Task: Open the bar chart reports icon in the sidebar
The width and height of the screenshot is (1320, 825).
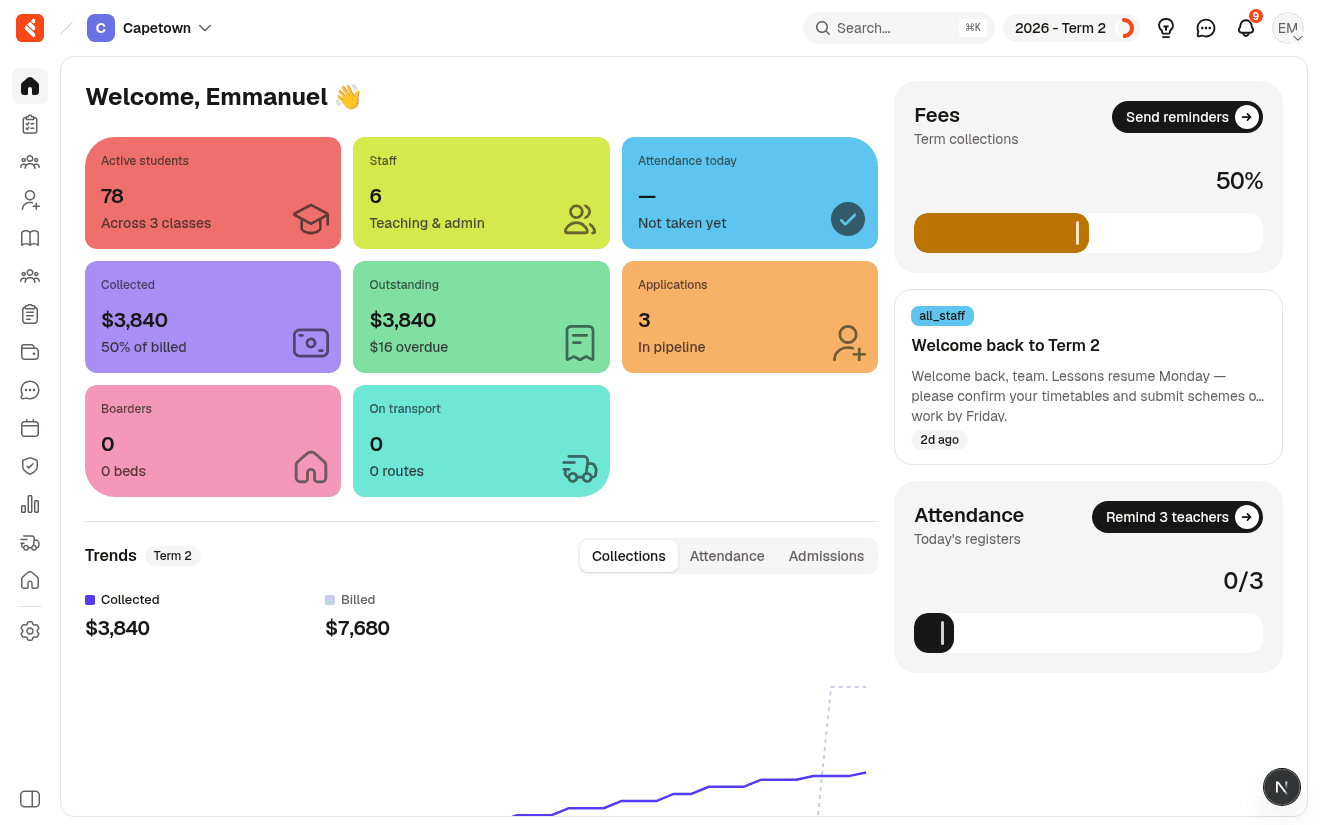Action: tap(30, 504)
